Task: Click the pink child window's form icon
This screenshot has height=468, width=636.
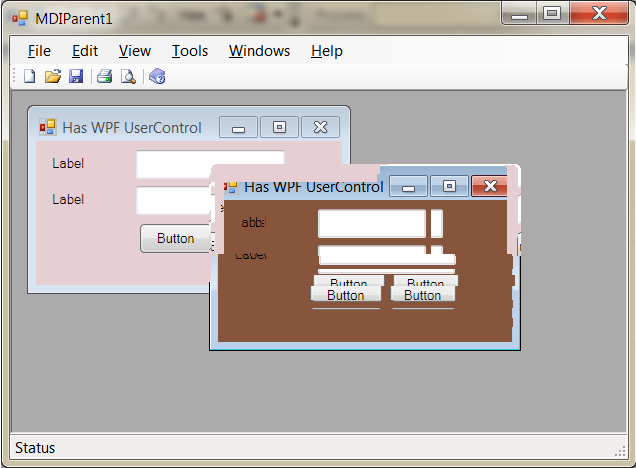Action: coord(47,127)
